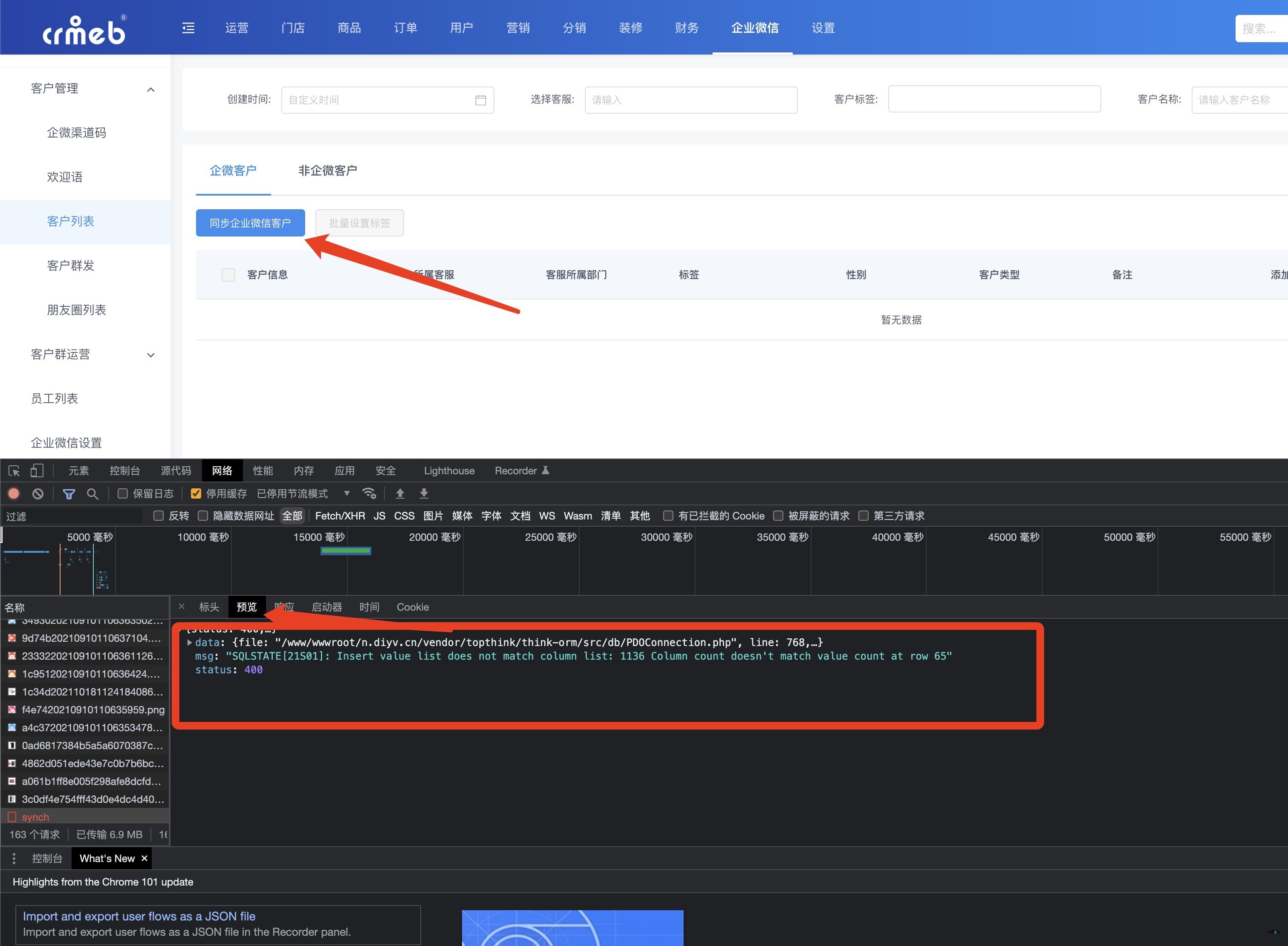Switch to DevTools 控制台 panel tab
This screenshot has width=1288, height=946.
pos(125,471)
